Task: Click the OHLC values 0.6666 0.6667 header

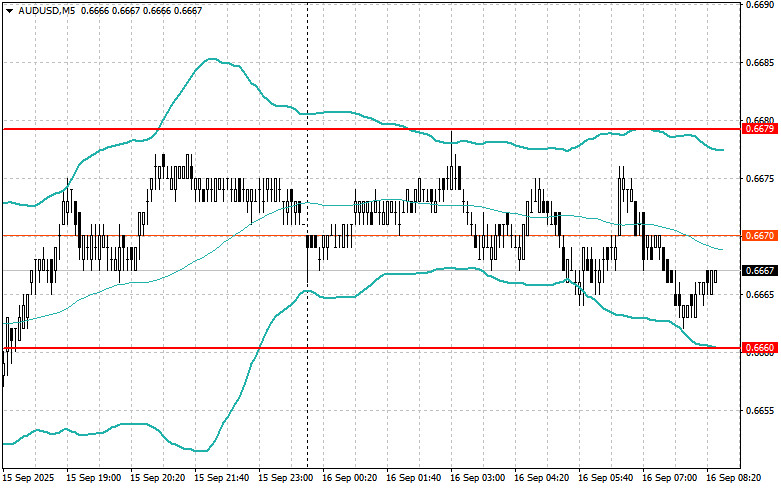Action: click(141, 10)
